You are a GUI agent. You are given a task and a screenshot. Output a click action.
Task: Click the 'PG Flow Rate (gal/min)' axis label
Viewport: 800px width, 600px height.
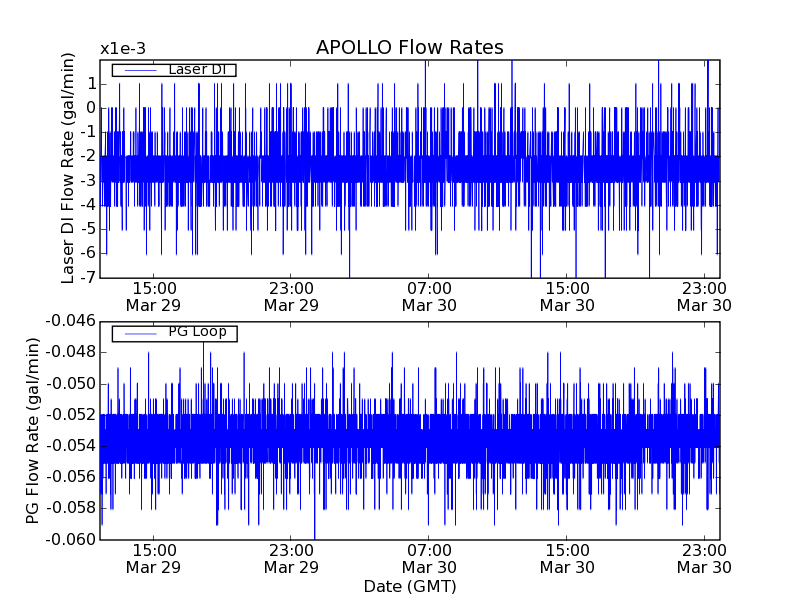click(32, 431)
